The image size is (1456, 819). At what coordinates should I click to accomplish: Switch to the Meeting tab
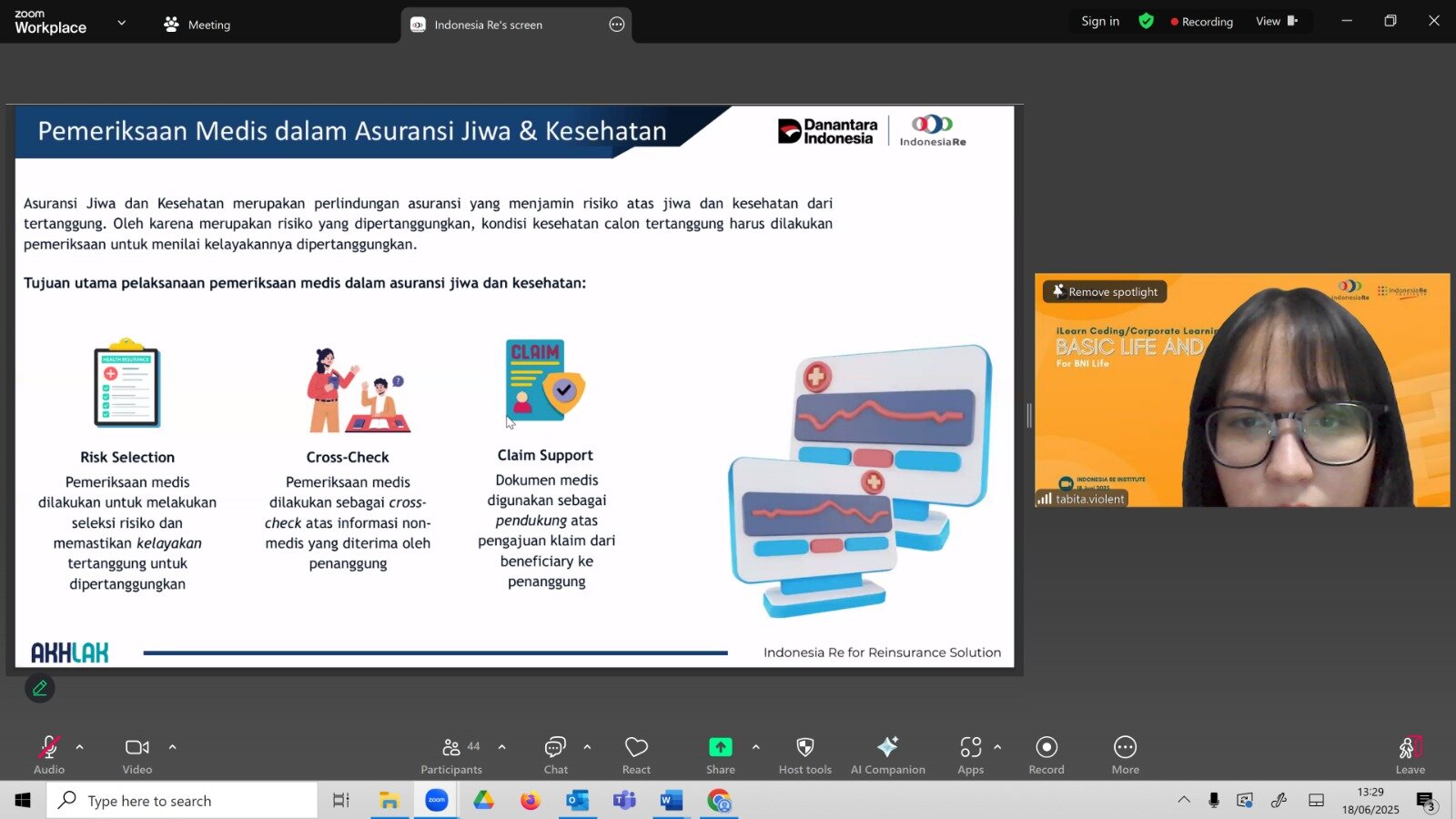[197, 25]
